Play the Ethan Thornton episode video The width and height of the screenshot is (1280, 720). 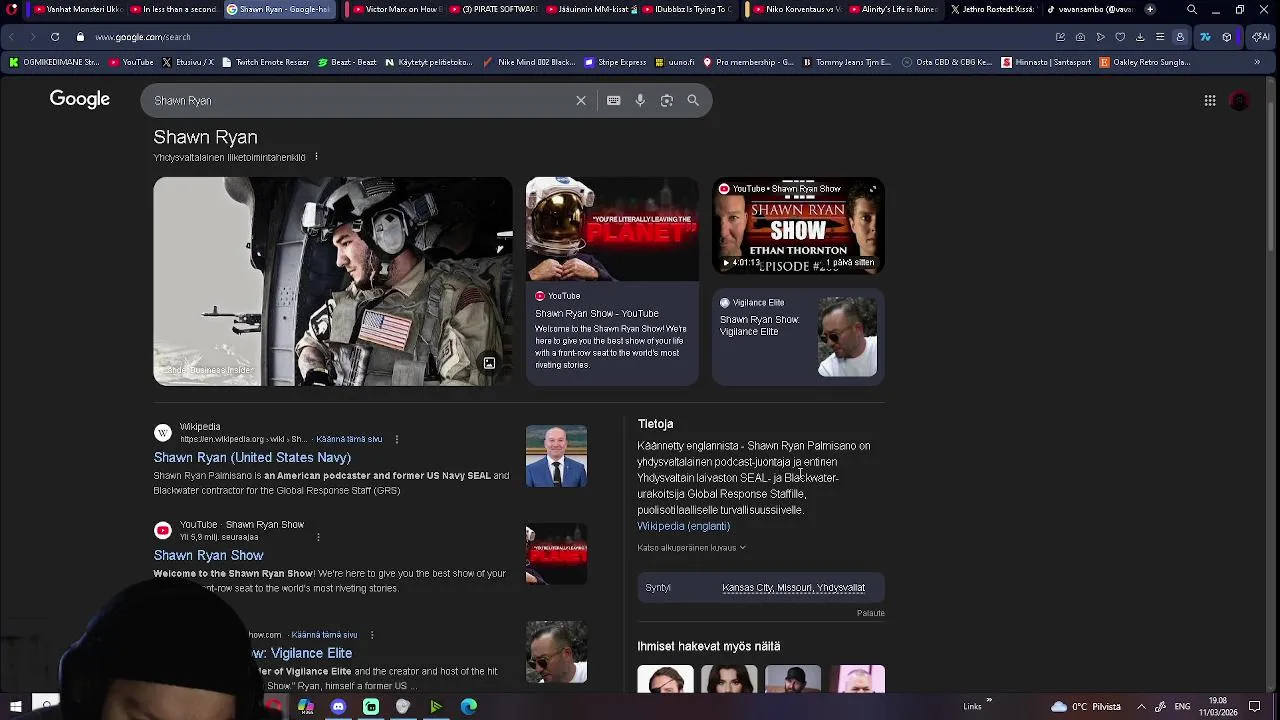798,225
